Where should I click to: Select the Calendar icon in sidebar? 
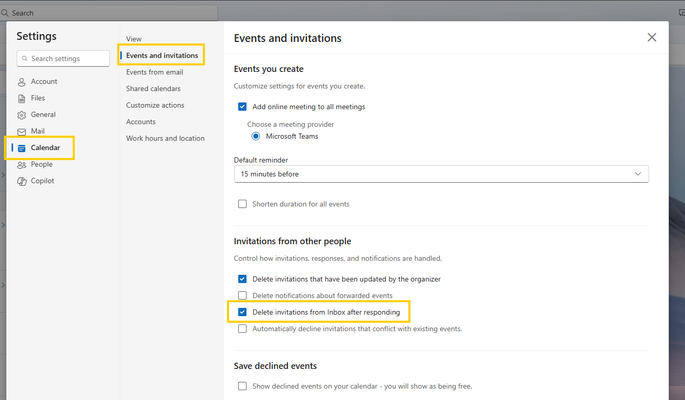[21, 148]
